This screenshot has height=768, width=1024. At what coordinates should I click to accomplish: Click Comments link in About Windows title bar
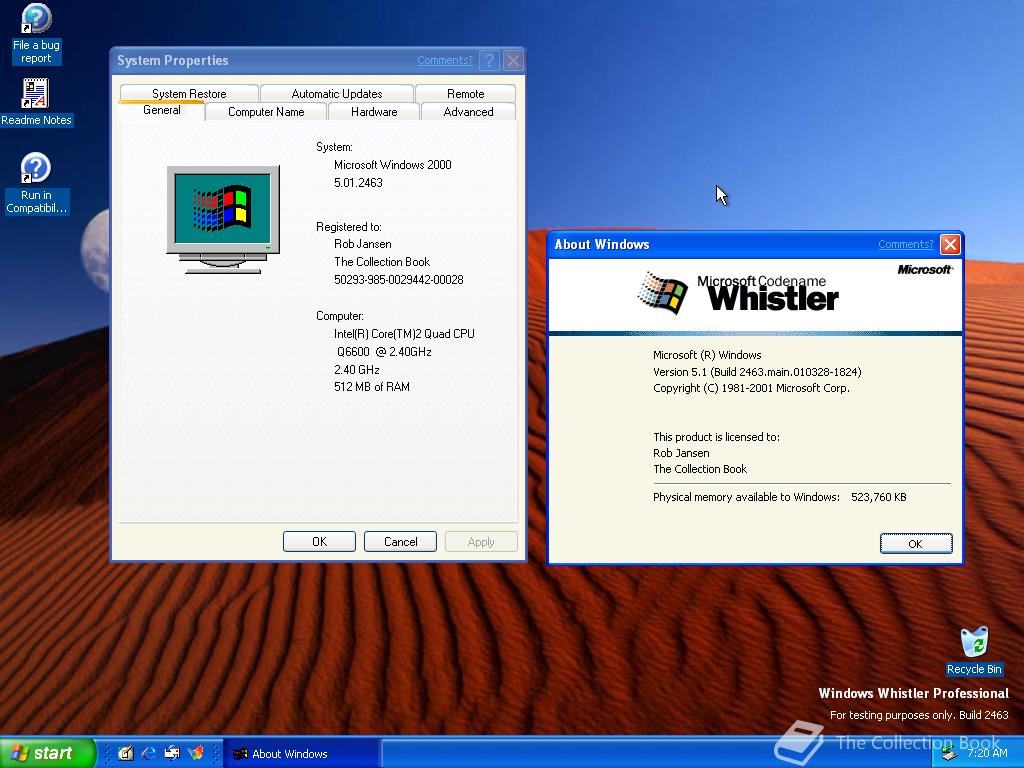(x=906, y=244)
